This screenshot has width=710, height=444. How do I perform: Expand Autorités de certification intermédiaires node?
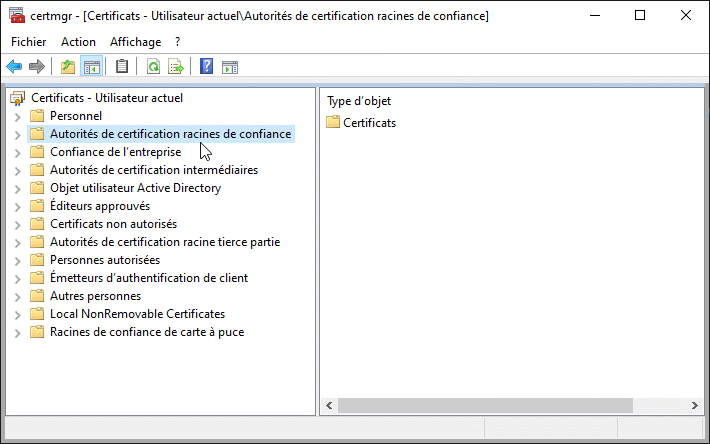coord(17,170)
